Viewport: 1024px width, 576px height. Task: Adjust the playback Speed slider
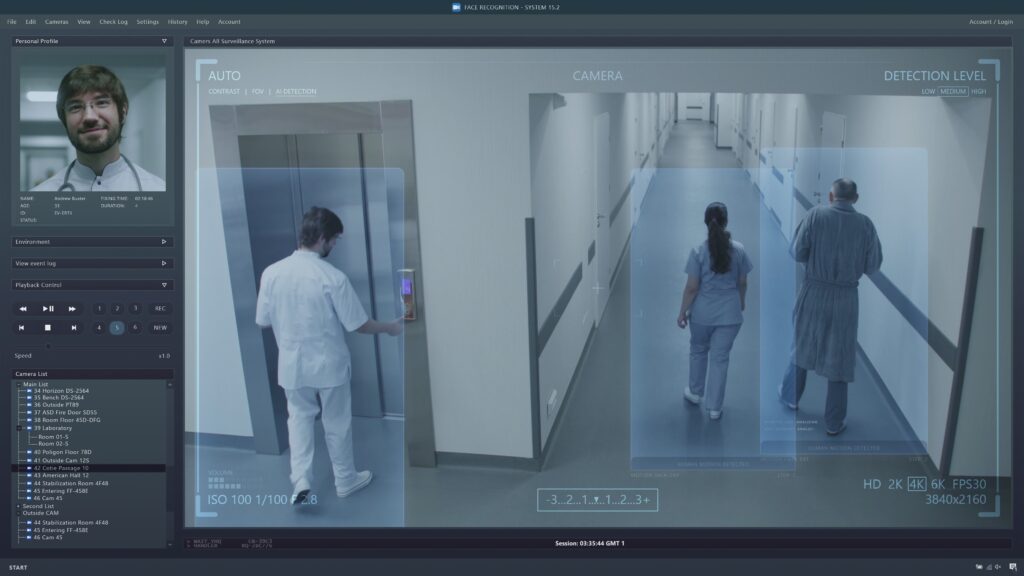[x=48, y=346]
